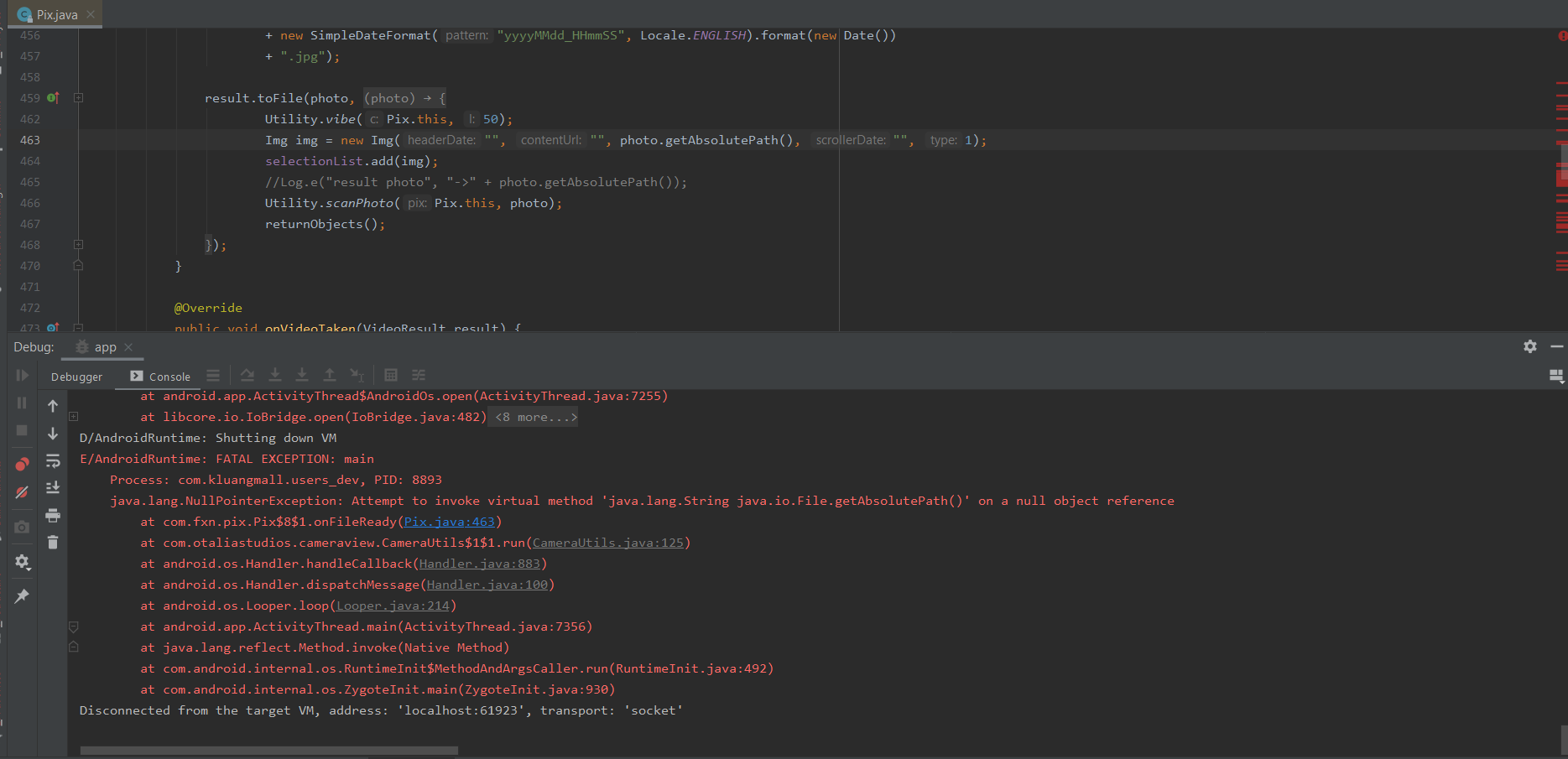Click the Step Out icon
The width and height of the screenshot is (1568, 759).
(330, 376)
